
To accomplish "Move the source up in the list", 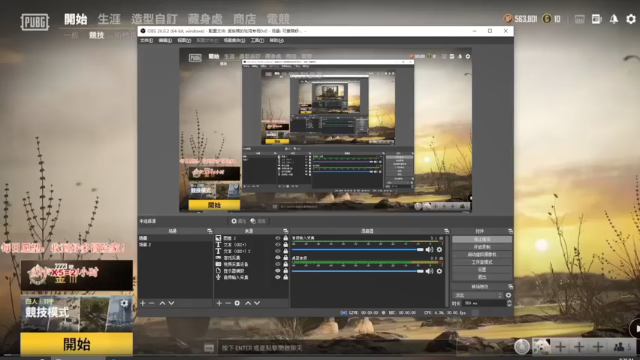I will pos(248,303).
